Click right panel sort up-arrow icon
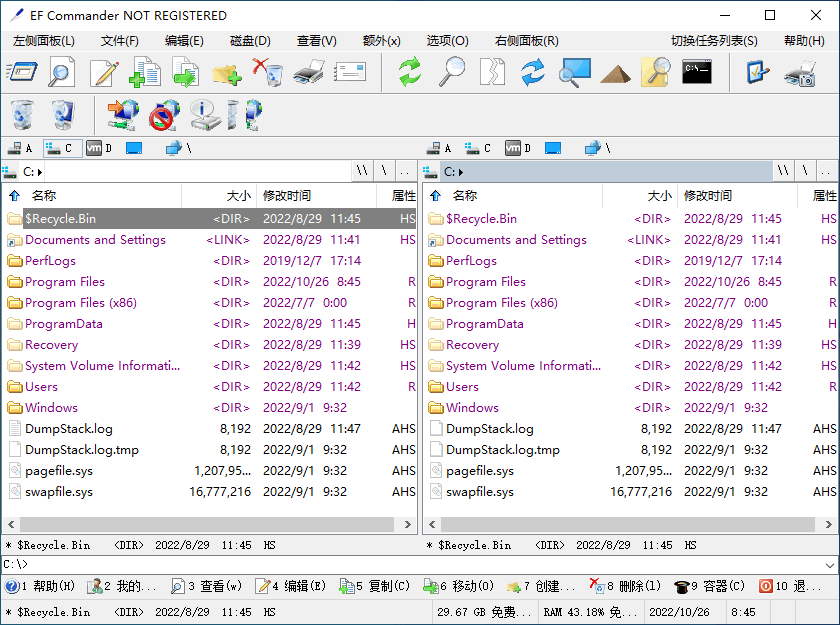 point(436,196)
